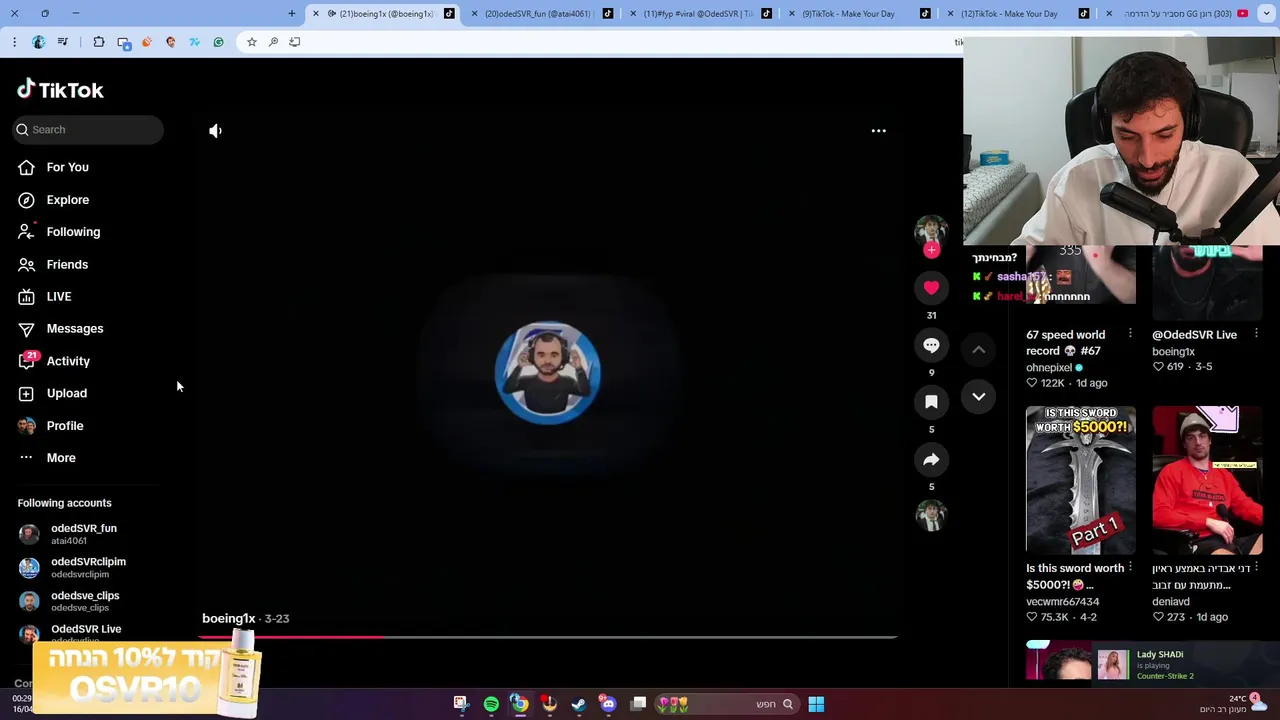Switch to the YouTube (303) tab
Screen dimensions: 1280x720
click(x=1180, y=14)
